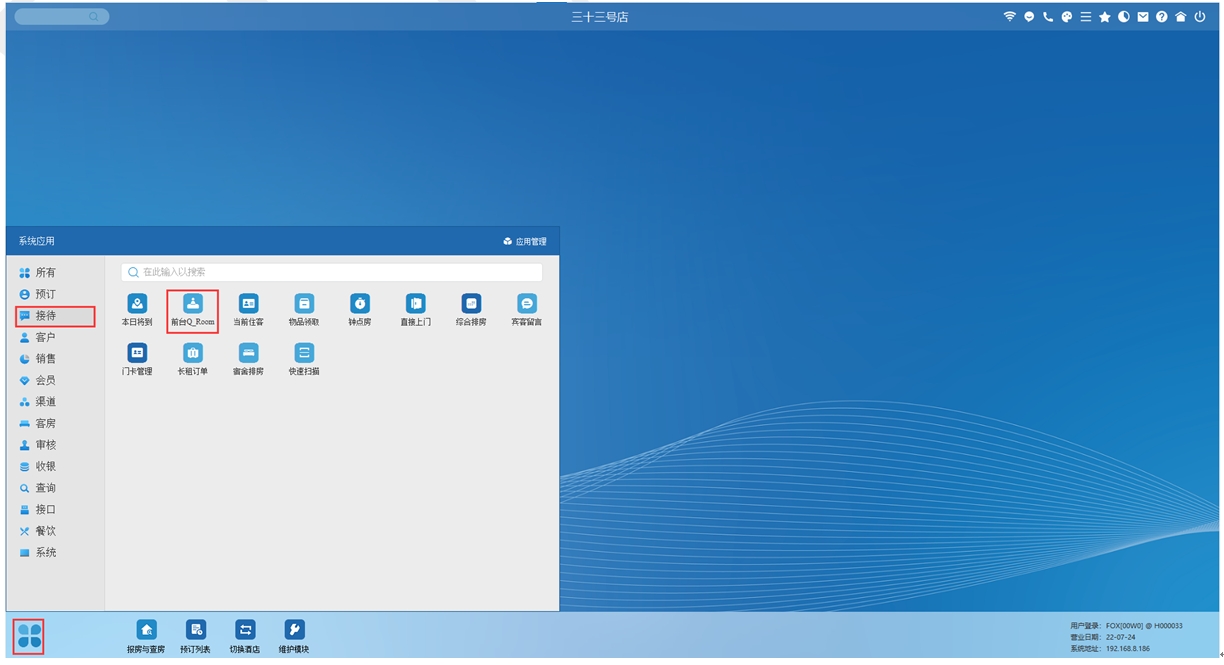
Task: Click the 三十三号店 title text
Action: coord(600,17)
